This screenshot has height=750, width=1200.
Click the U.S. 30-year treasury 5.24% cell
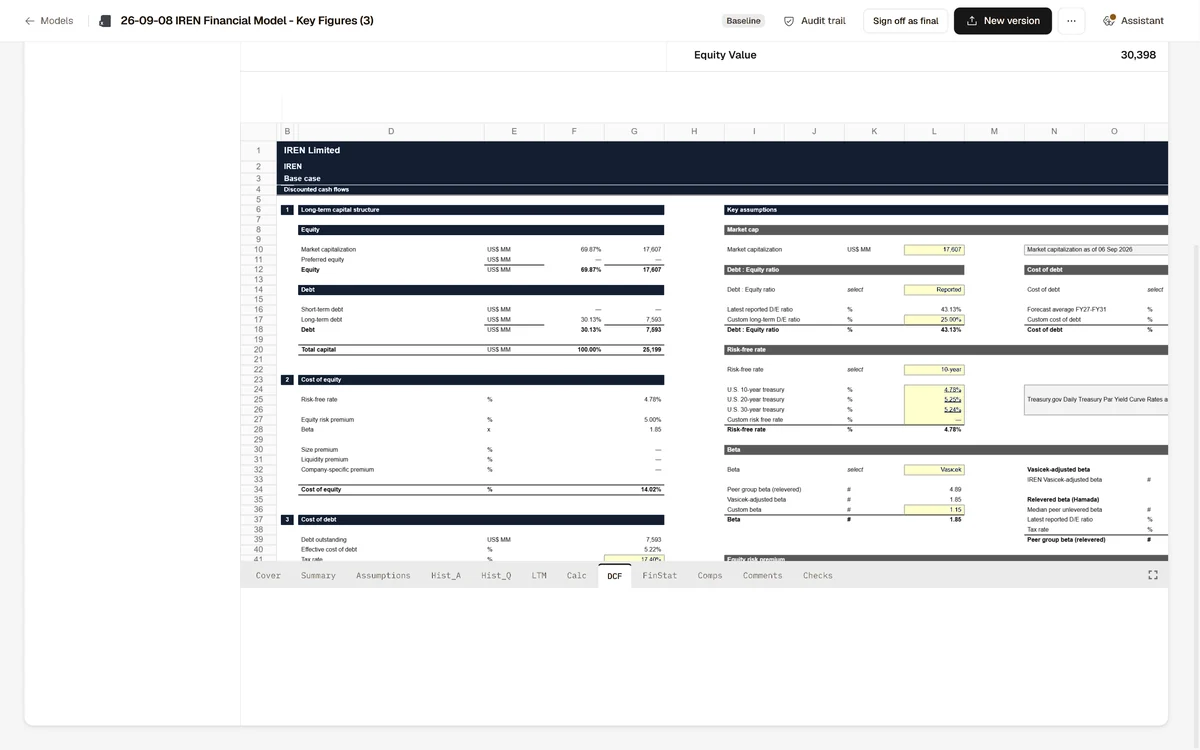tap(934, 409)
